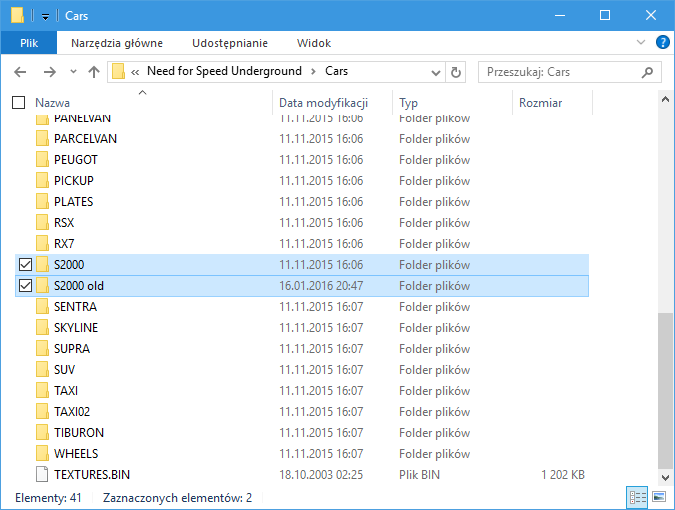Expand the ribbon with the chevron
This screenshot has height=510, width=675.
click(642, 43)
